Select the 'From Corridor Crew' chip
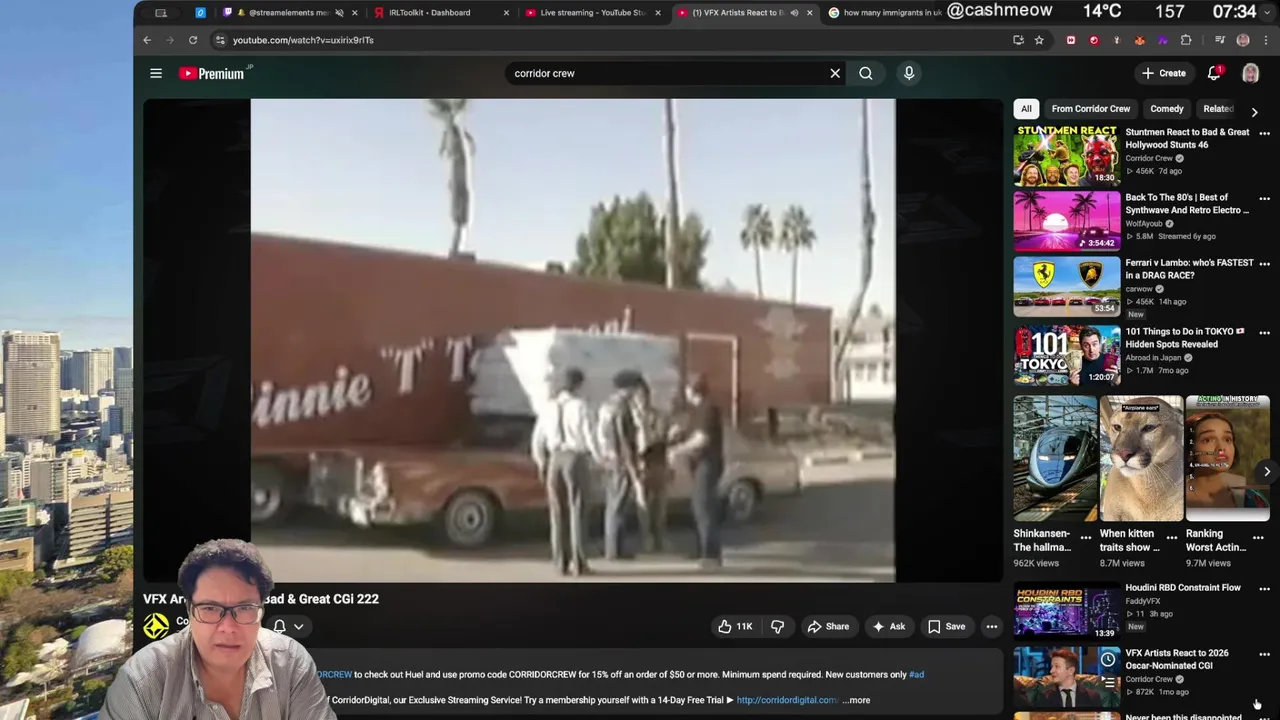1280x720 pixels. click(1090, 109)
